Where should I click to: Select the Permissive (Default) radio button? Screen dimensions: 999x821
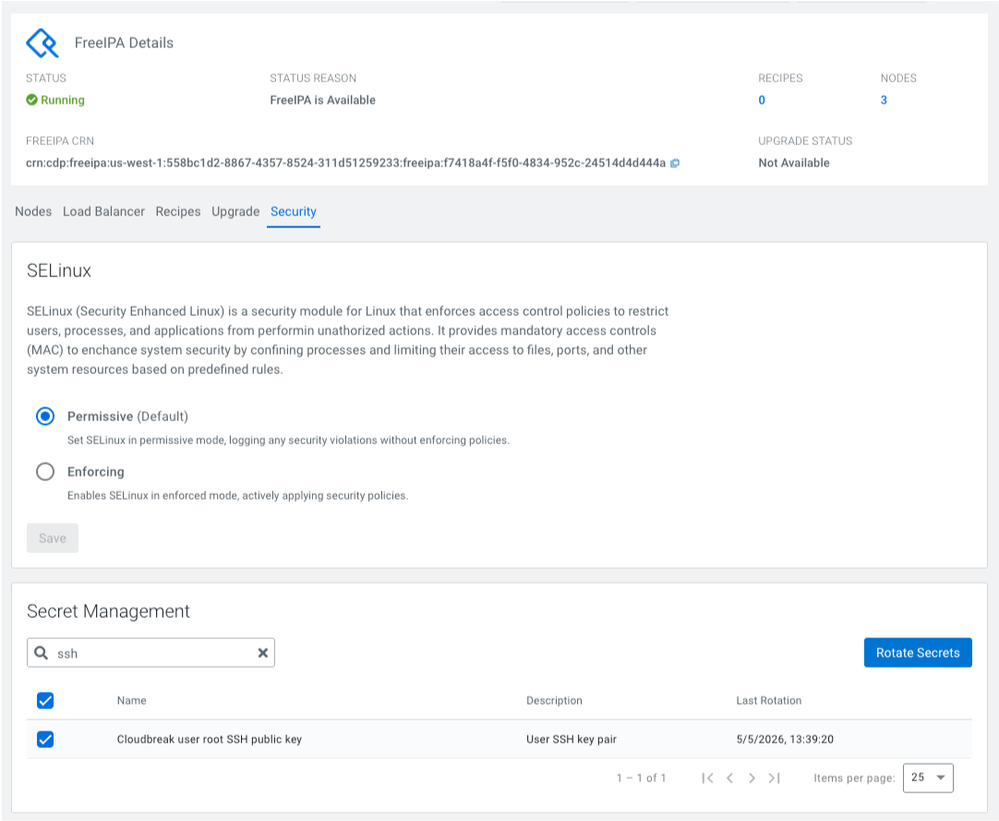pos(45,417)
